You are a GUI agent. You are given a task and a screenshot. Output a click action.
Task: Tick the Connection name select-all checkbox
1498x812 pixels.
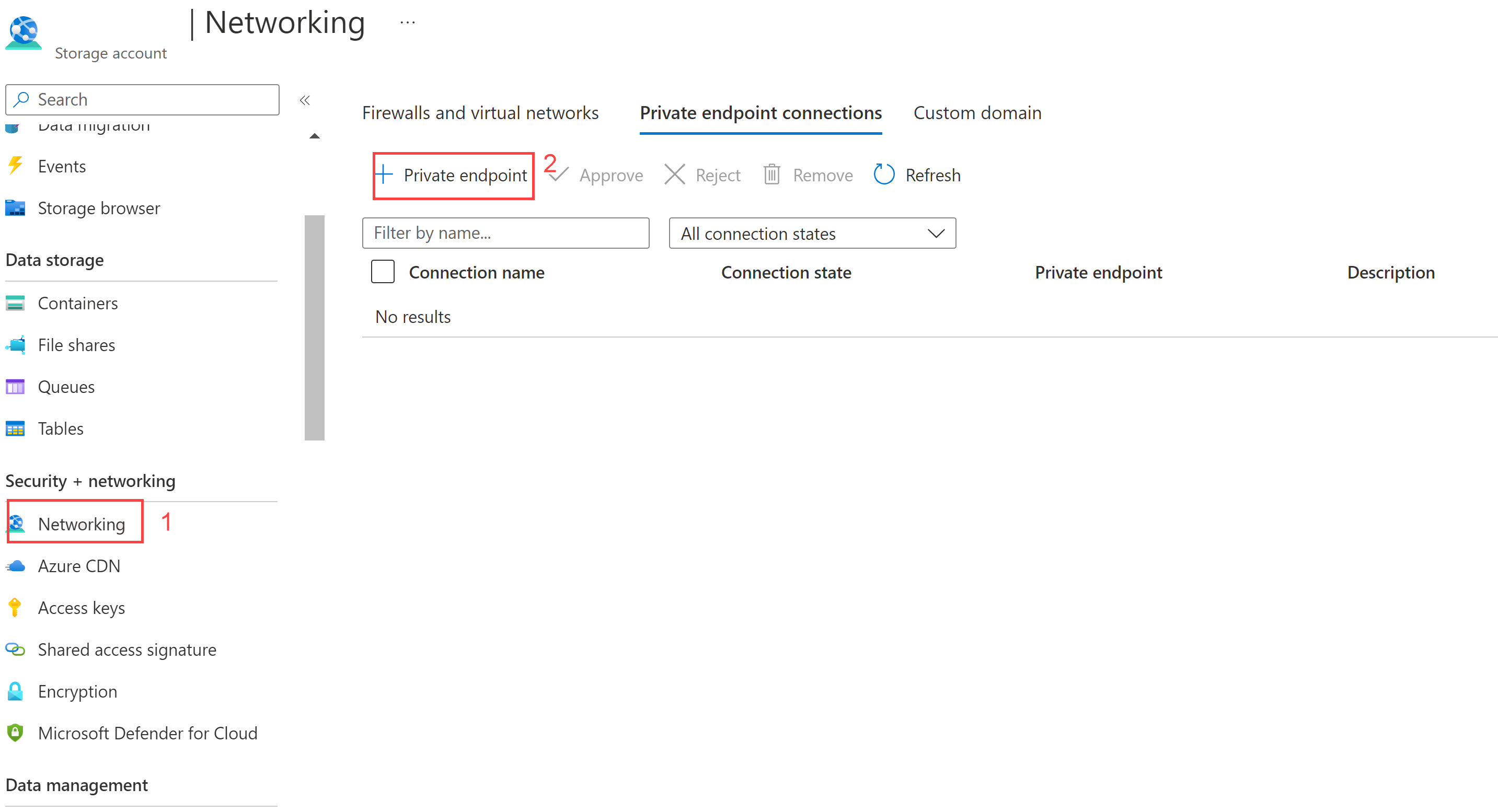(383, 271)
